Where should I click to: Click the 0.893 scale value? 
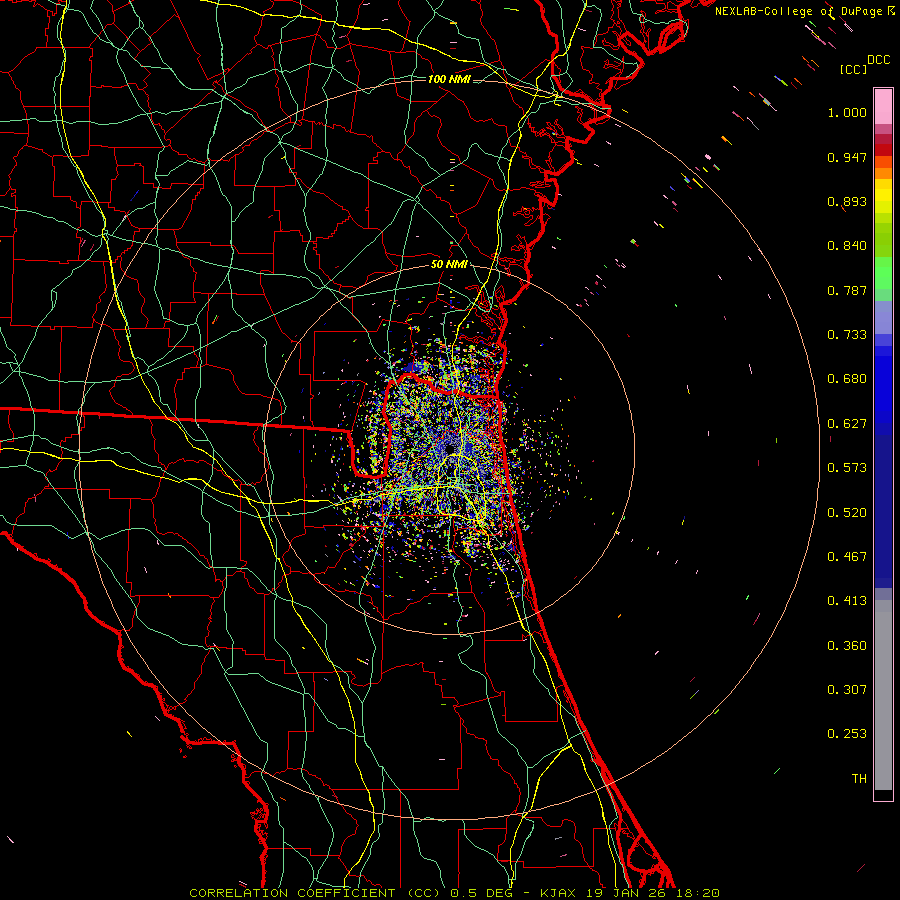click(x=847, y=201)
